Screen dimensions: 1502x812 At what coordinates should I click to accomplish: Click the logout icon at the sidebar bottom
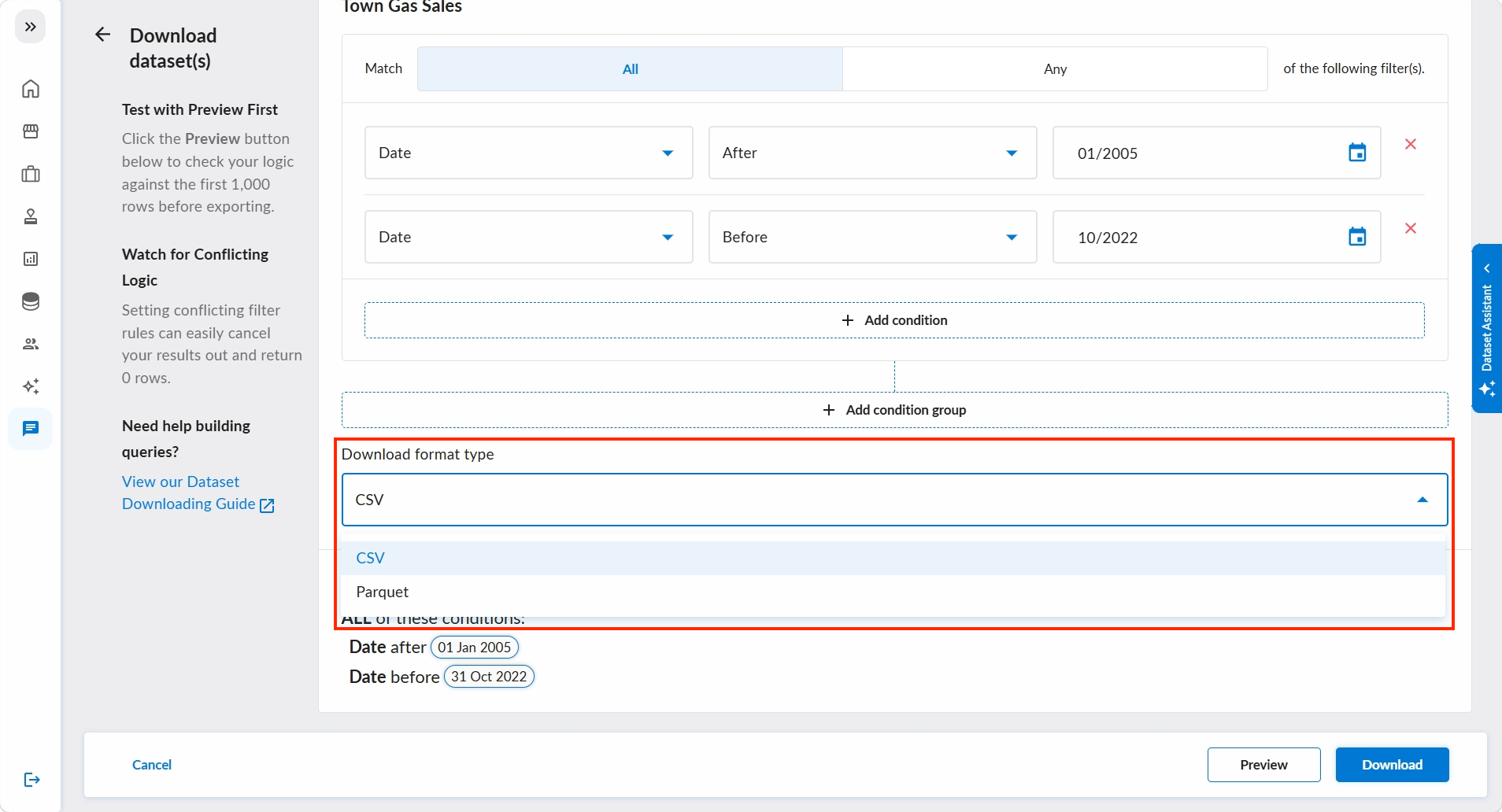pyautogui.click(x=31, y=780)
